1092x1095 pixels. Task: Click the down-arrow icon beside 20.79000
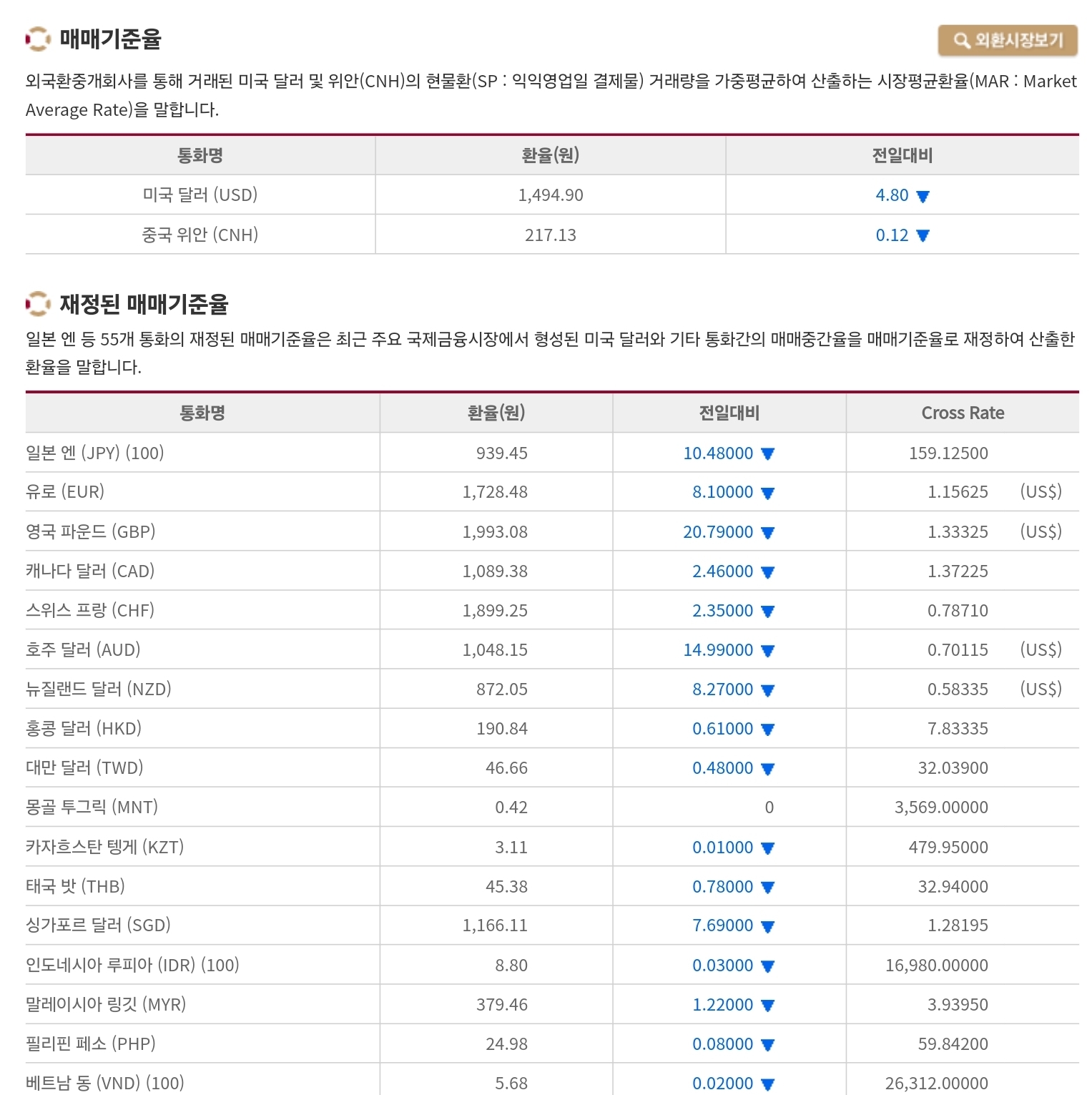768,533
